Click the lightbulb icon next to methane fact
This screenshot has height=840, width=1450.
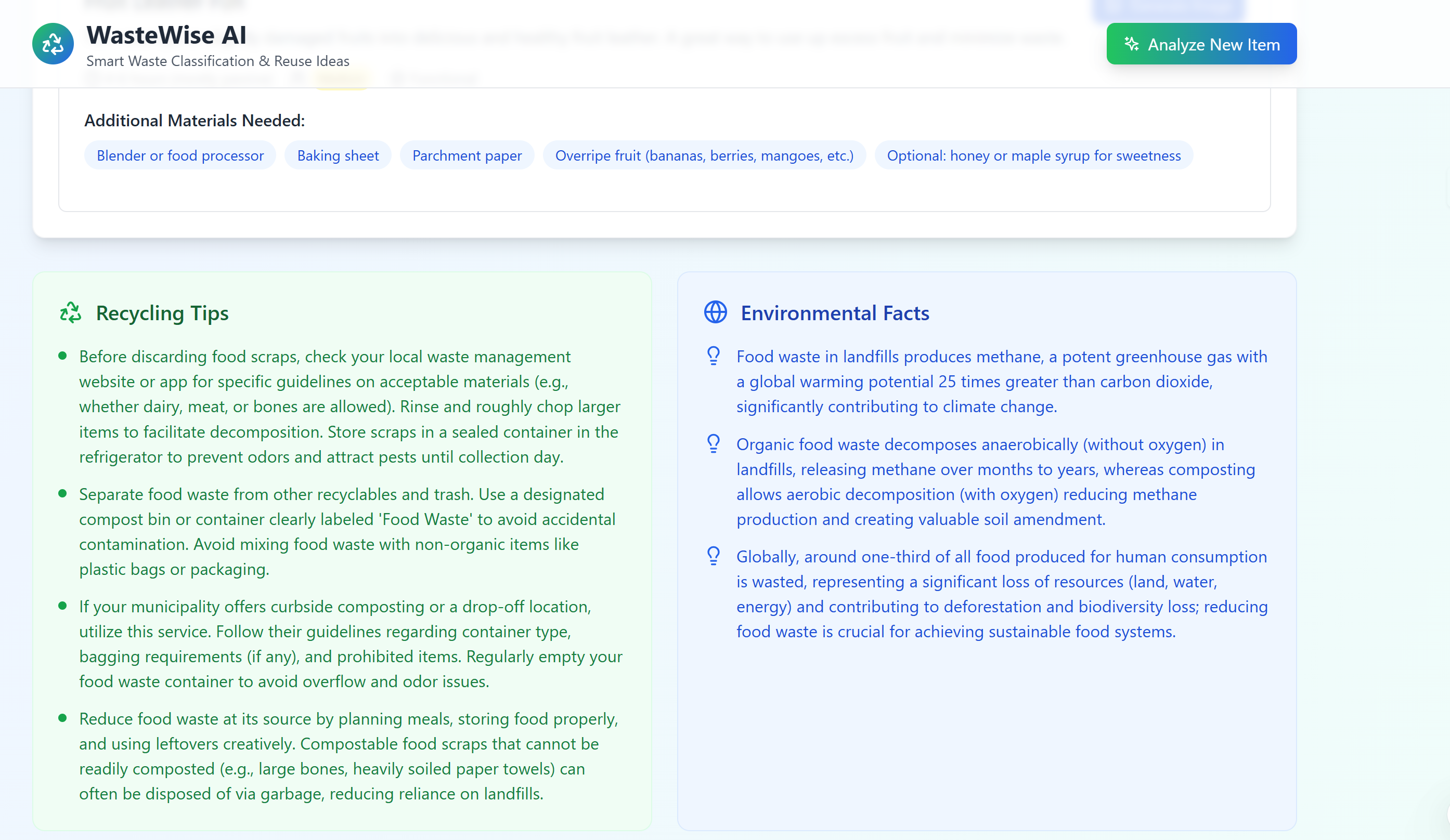point(714,356)
